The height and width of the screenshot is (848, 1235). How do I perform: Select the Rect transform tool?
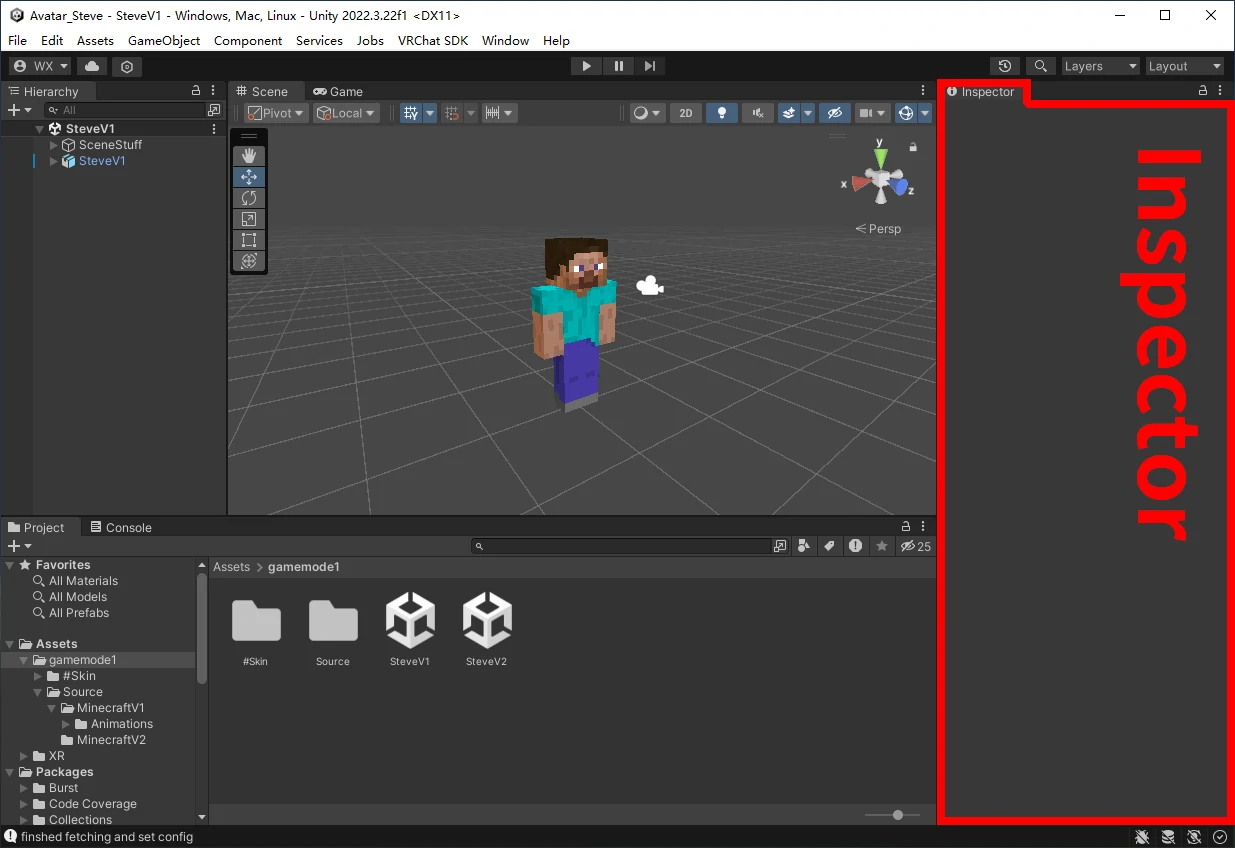coord(249,240)
